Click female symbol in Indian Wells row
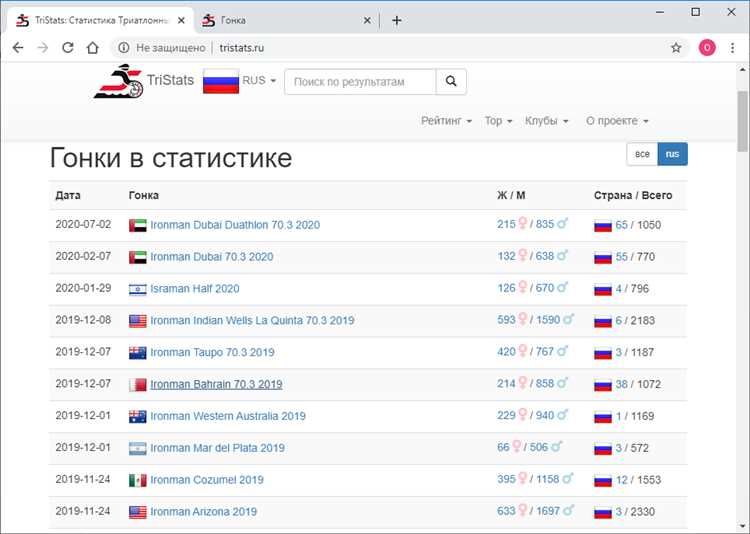Screen dimensions: 750x534 coord(523,319)
